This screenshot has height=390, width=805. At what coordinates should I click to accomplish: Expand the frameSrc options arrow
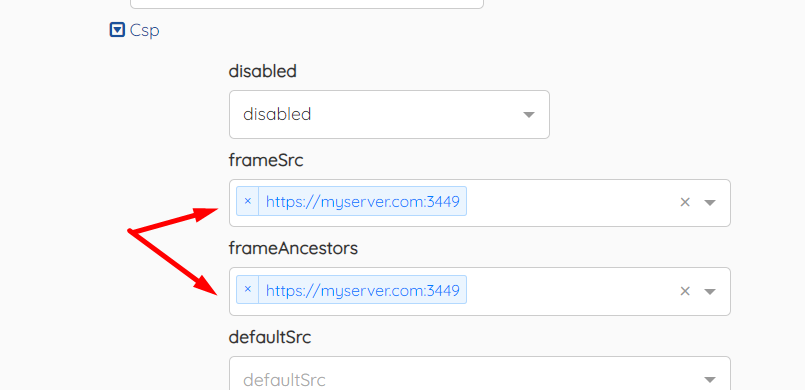coord(710,203)
